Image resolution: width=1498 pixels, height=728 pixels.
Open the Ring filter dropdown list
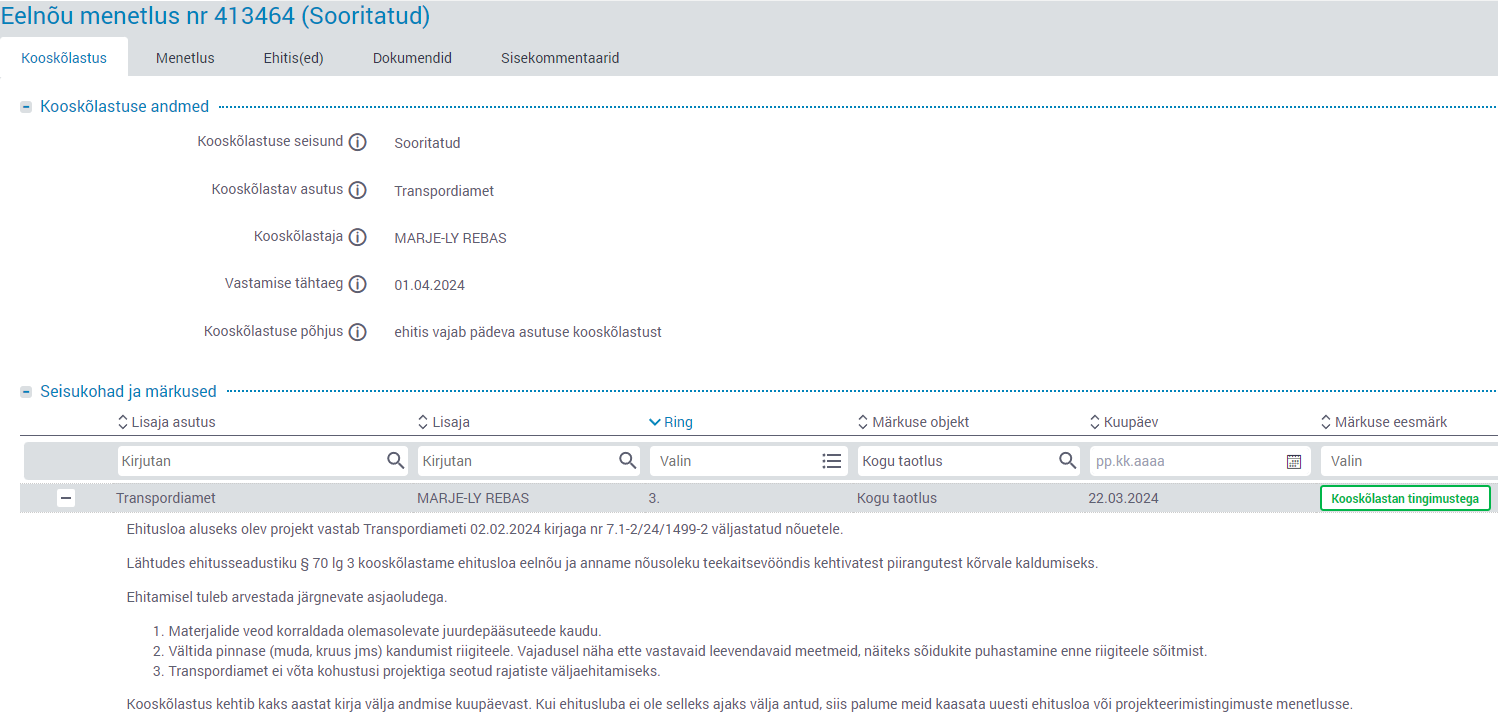(831, 461)
